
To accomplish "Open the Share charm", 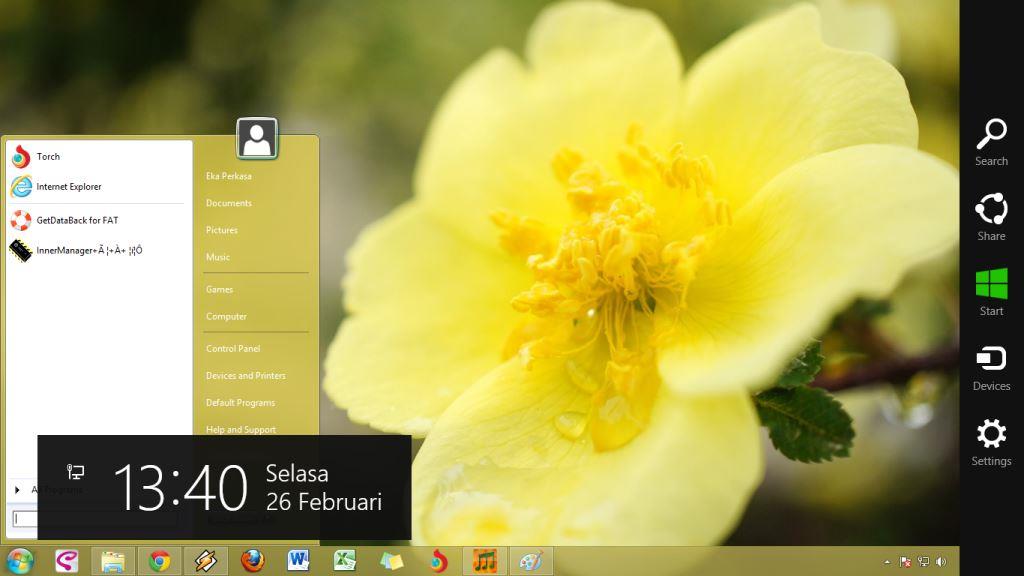I will 991,217.
